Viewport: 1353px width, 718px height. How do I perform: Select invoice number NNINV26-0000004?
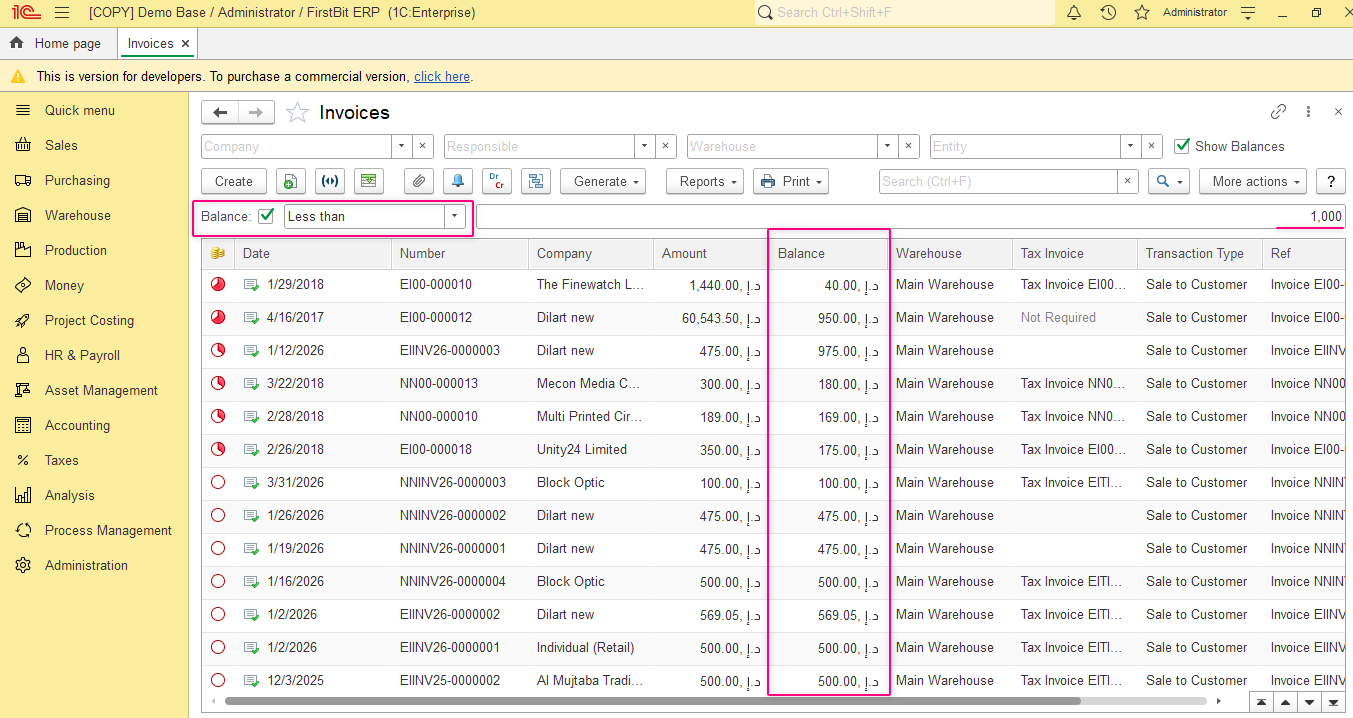(452, 581)
